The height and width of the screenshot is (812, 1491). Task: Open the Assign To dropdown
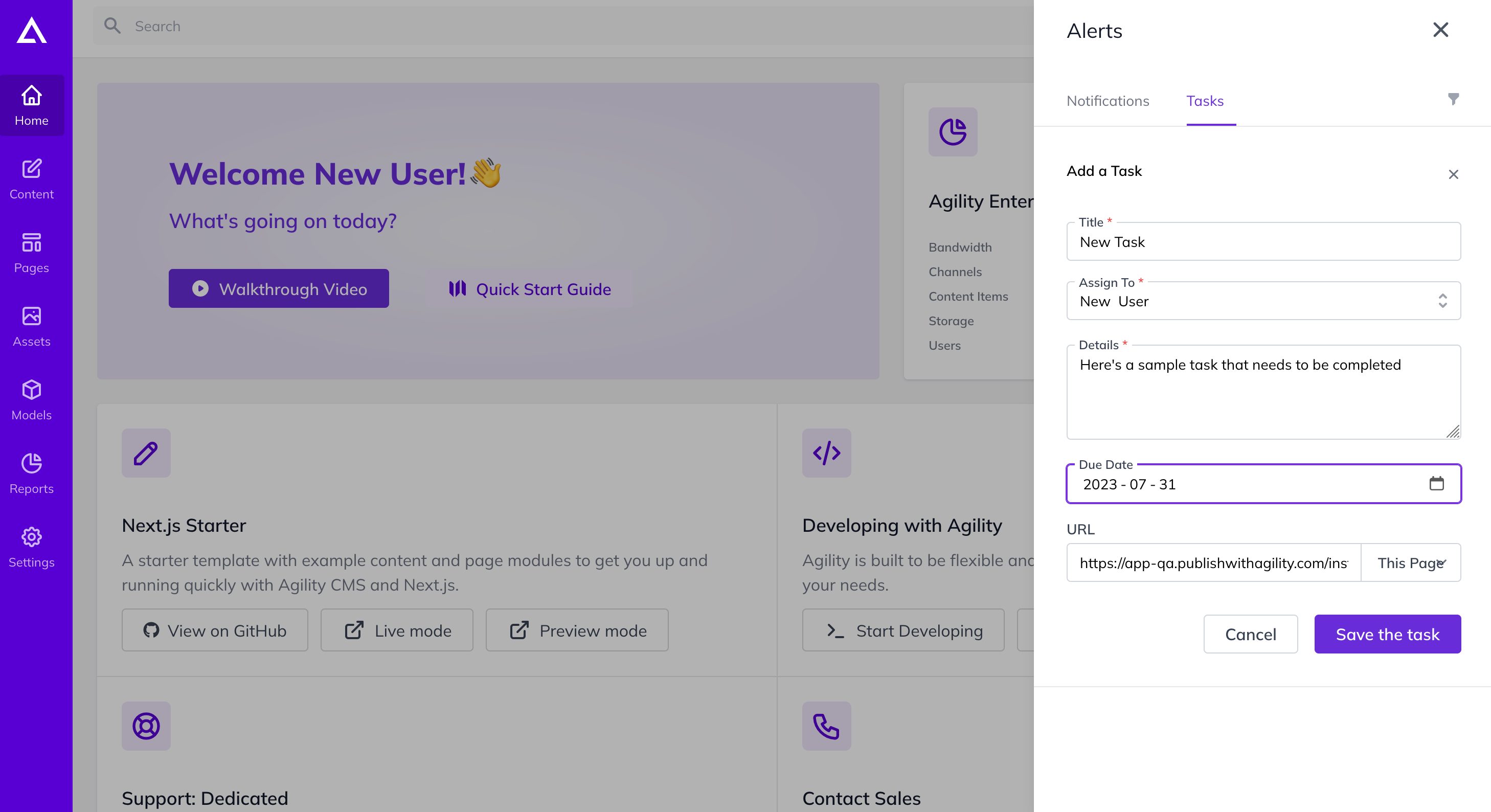click(x=1263, y=301)
